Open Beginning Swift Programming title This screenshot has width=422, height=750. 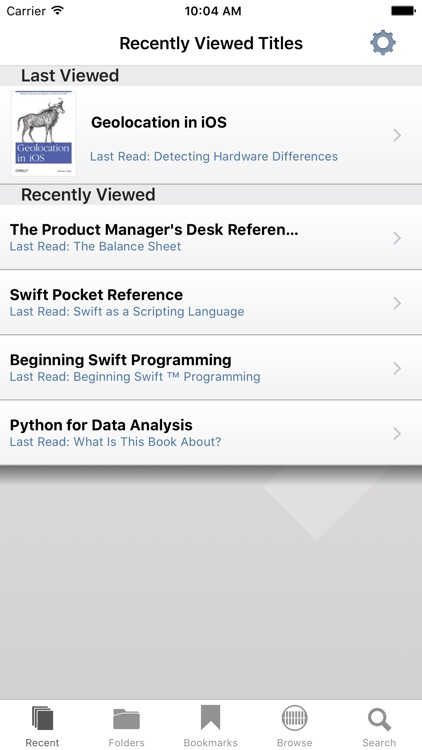pos(121,360)
